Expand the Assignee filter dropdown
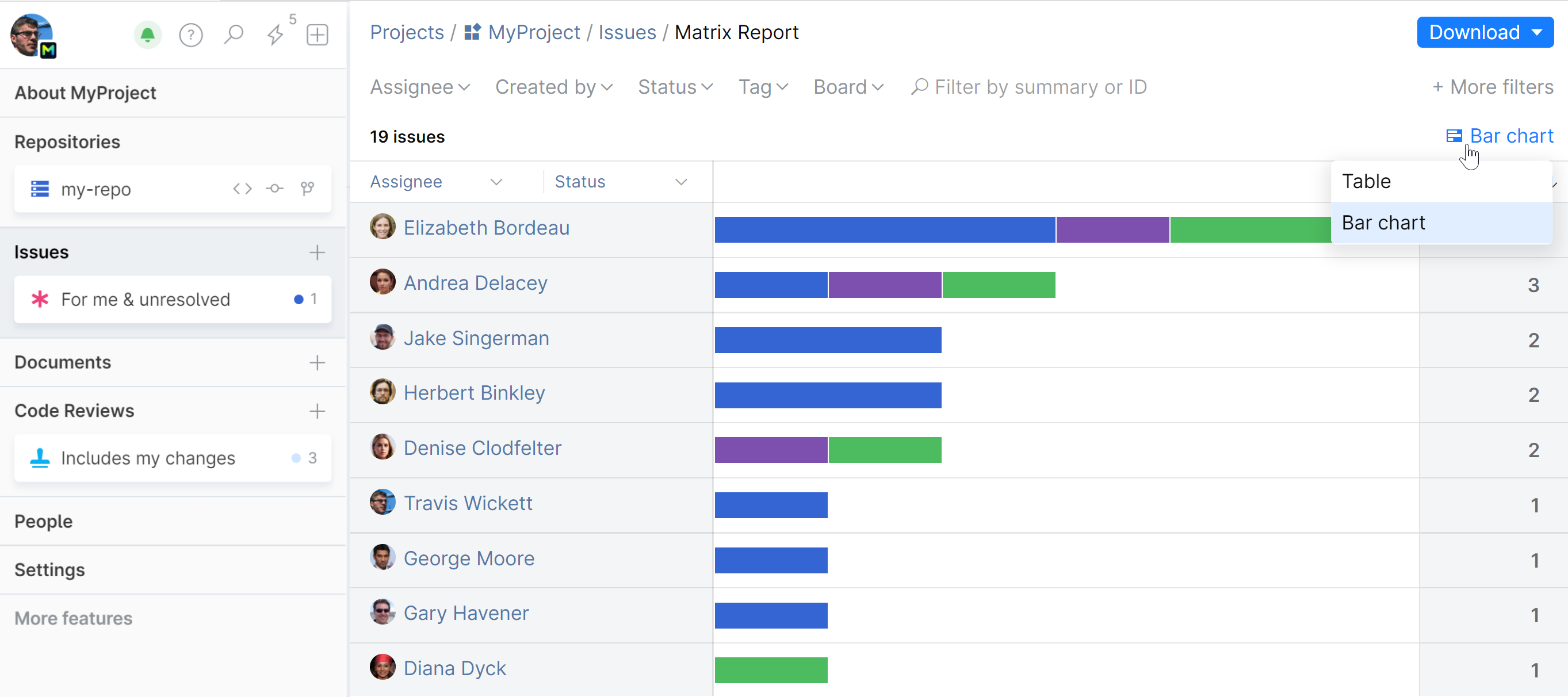This screenshot has width=1568, height=697. [420, 87]
